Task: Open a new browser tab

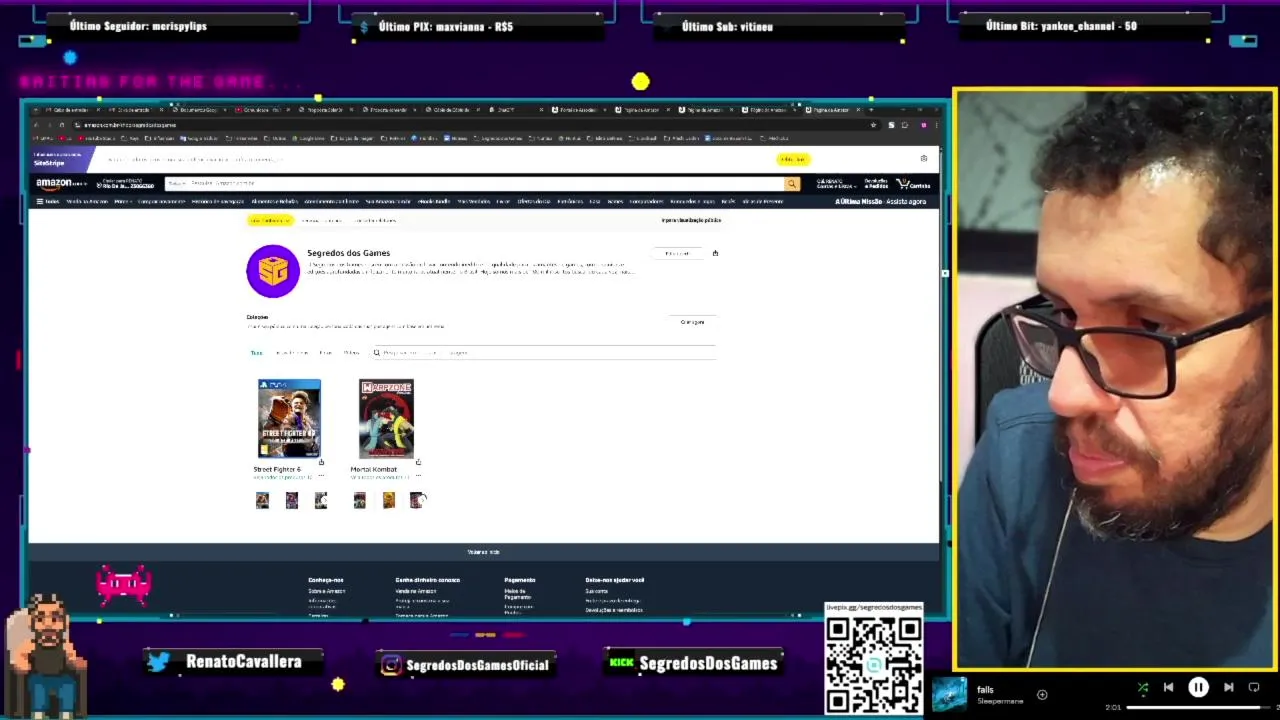Action: click(x=872, y=110)
